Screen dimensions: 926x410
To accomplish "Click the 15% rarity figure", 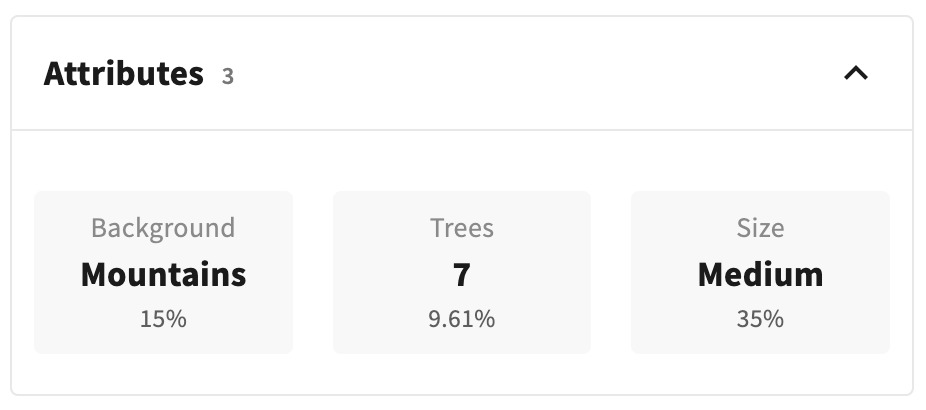I will 163,320.
